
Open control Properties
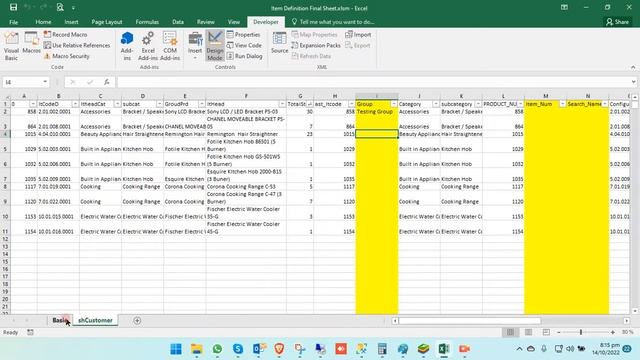click(244, 35)
